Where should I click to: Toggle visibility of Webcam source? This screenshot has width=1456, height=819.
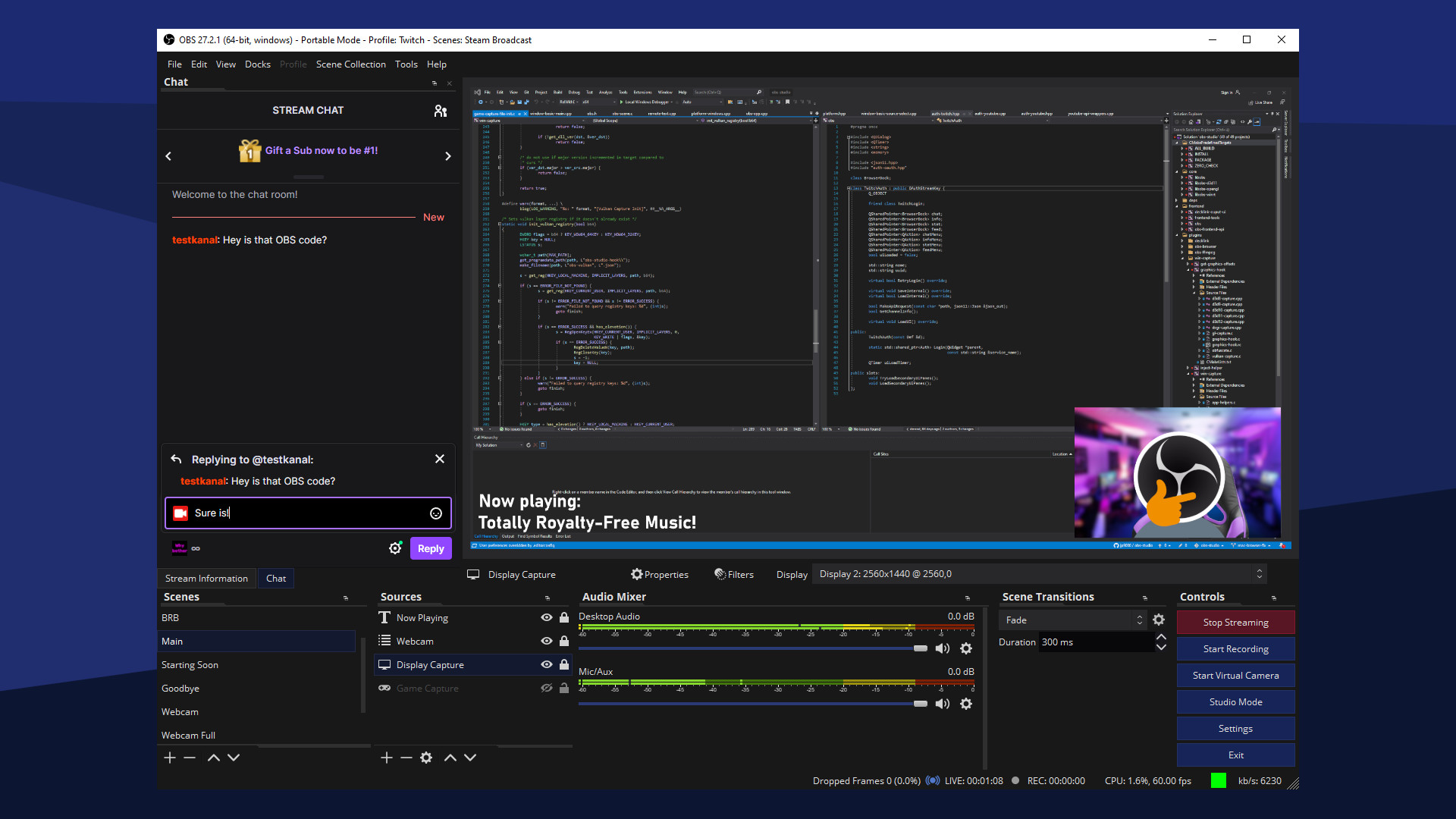(545, 640)
